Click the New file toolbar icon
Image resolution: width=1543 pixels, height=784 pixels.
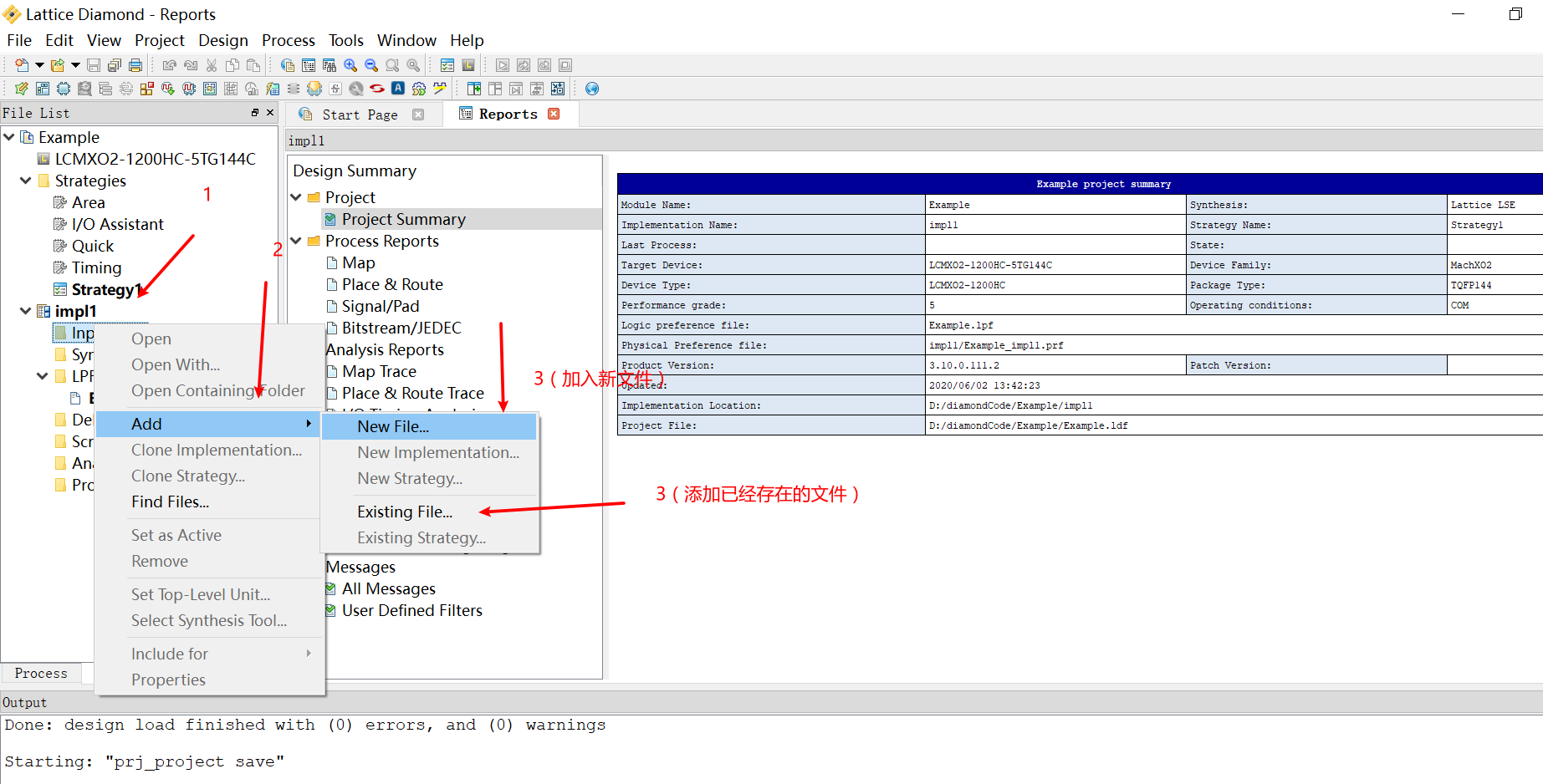point(22,65)
